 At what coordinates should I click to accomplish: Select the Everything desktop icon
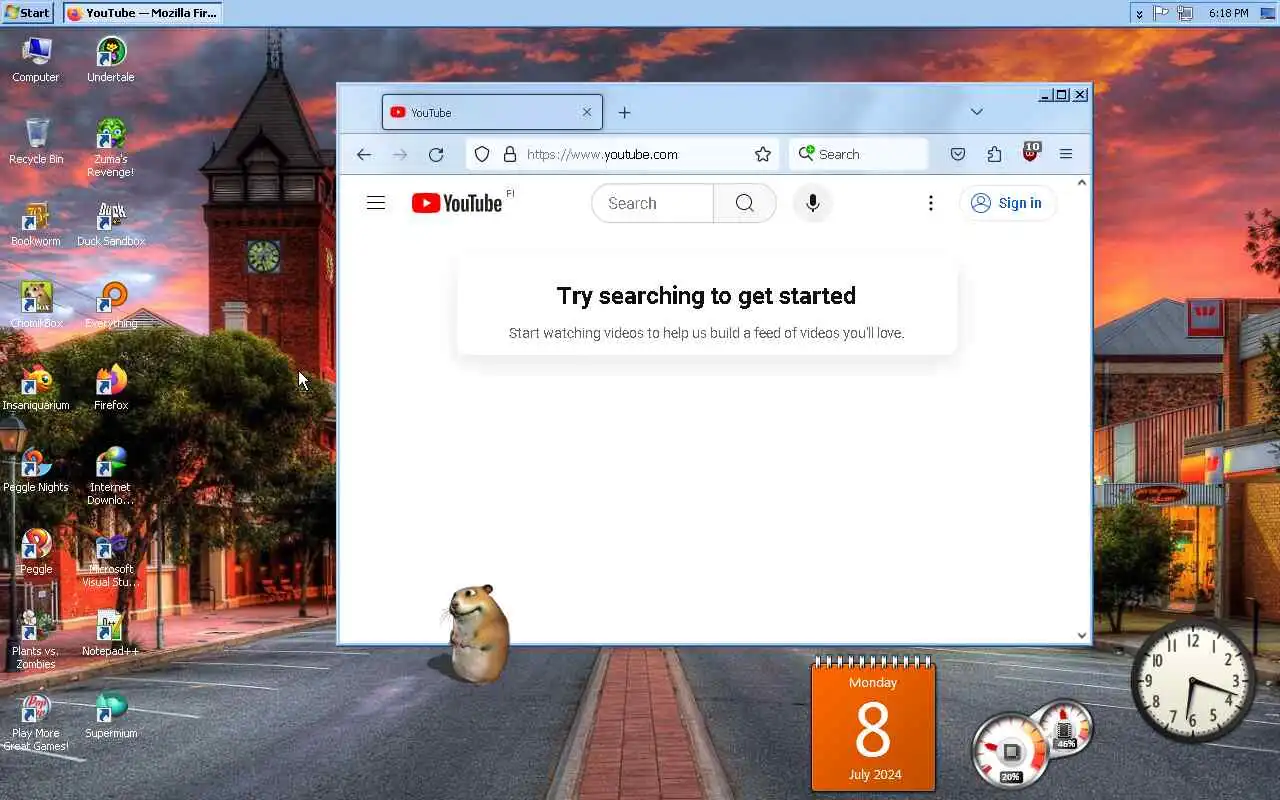pyautogui.click(x=111, y=306)
